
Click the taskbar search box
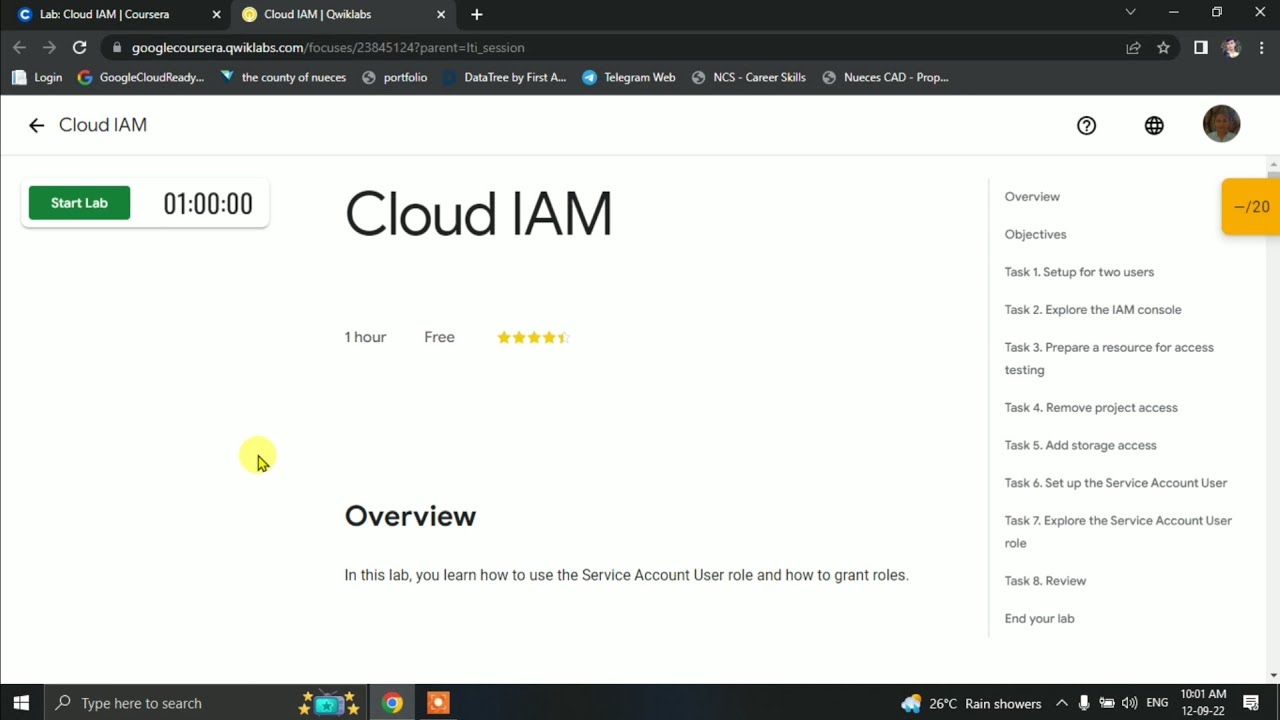(208, 703)
